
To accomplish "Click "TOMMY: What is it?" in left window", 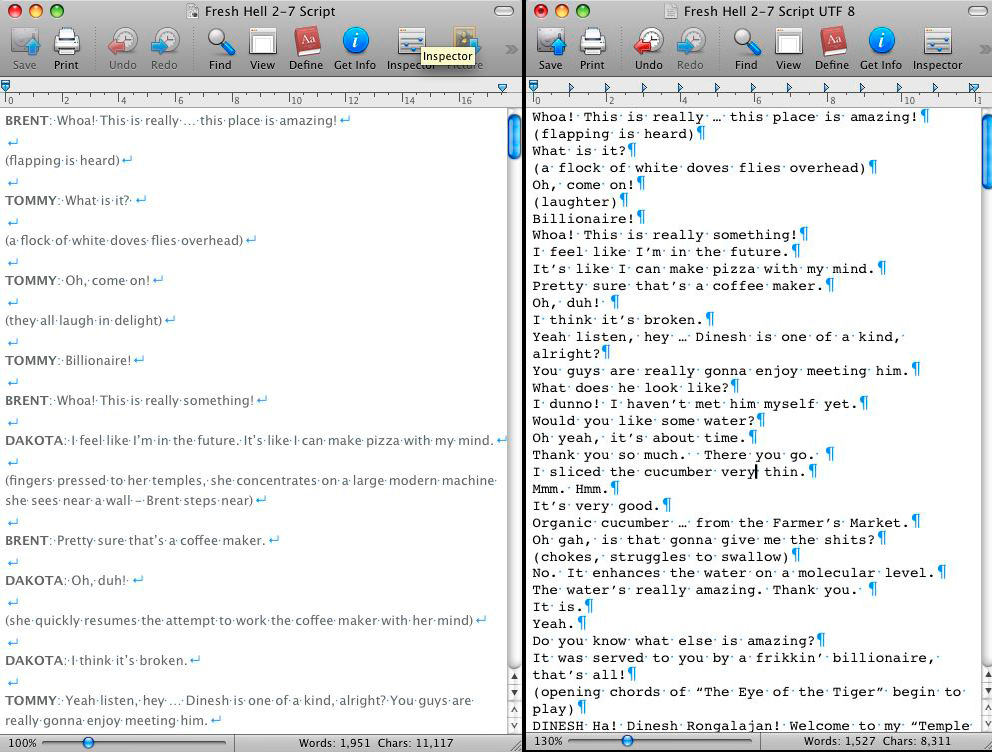I will coord(68,200).
